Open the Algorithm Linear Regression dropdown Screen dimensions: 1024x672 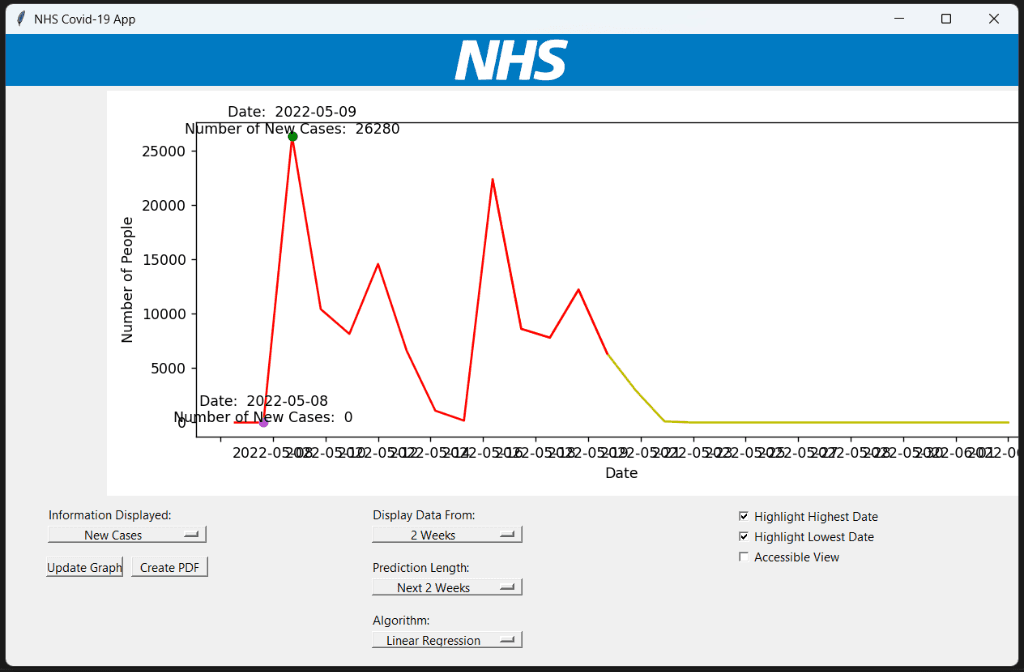pyautogui.click(x=447, y=641)
